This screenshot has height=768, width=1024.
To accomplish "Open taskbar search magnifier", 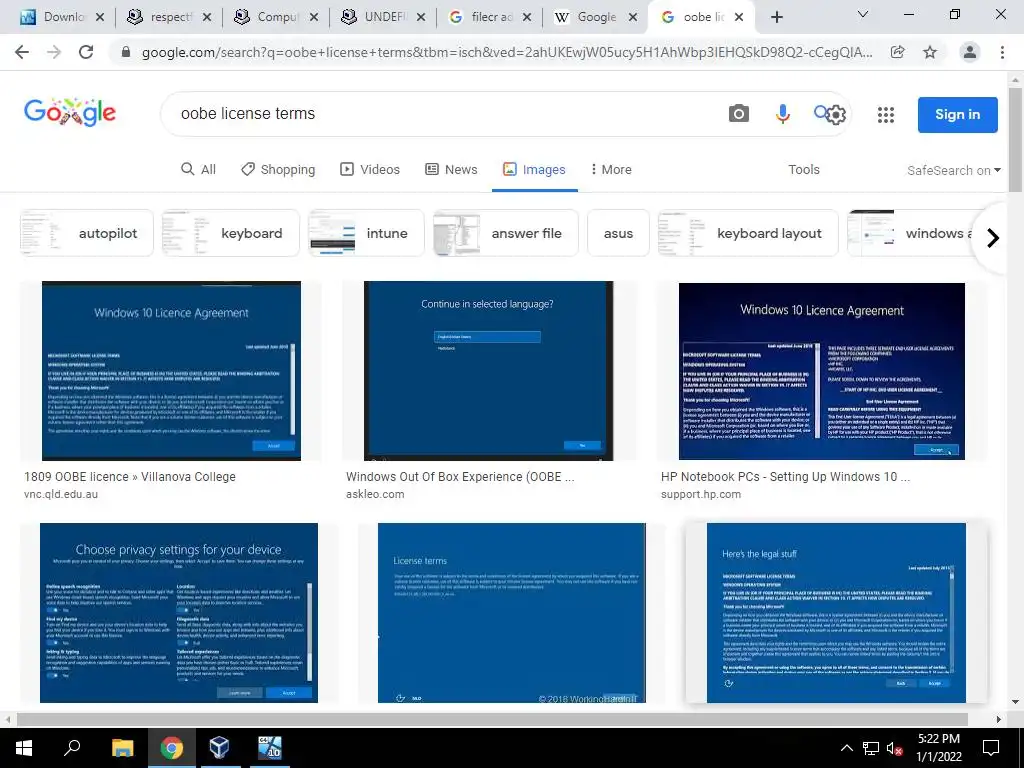I will (x=72, y=748).
